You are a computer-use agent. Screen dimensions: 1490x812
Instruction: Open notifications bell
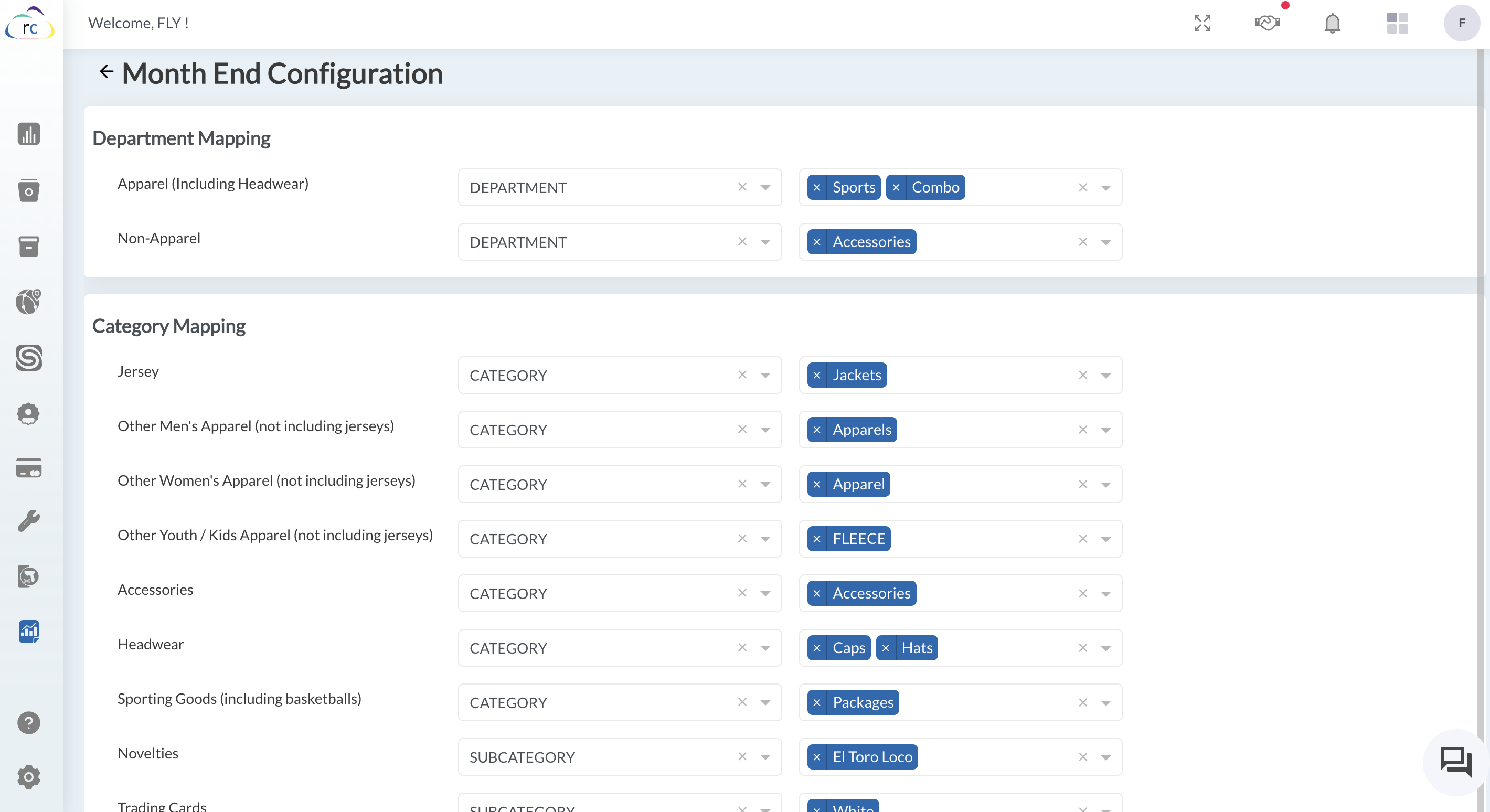coord(1332,23)
